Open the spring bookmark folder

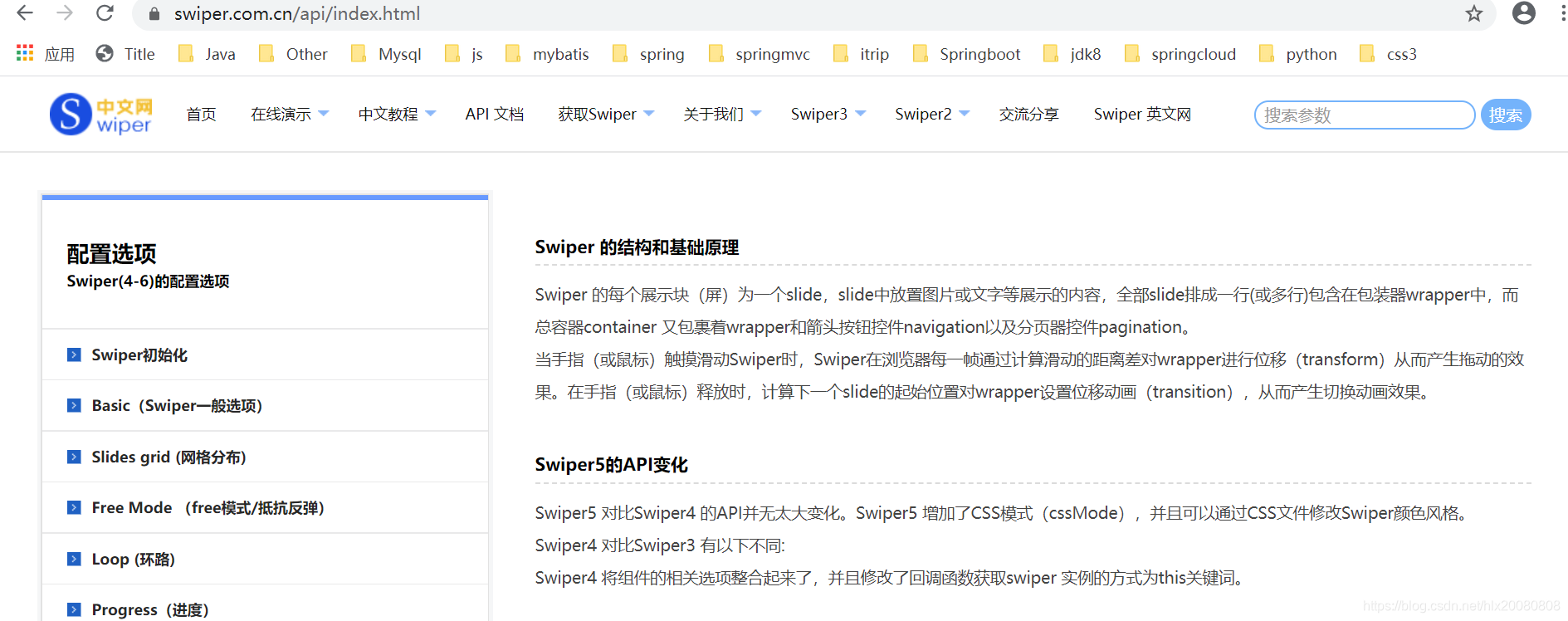pyautogui.click(x=648, y=54)
